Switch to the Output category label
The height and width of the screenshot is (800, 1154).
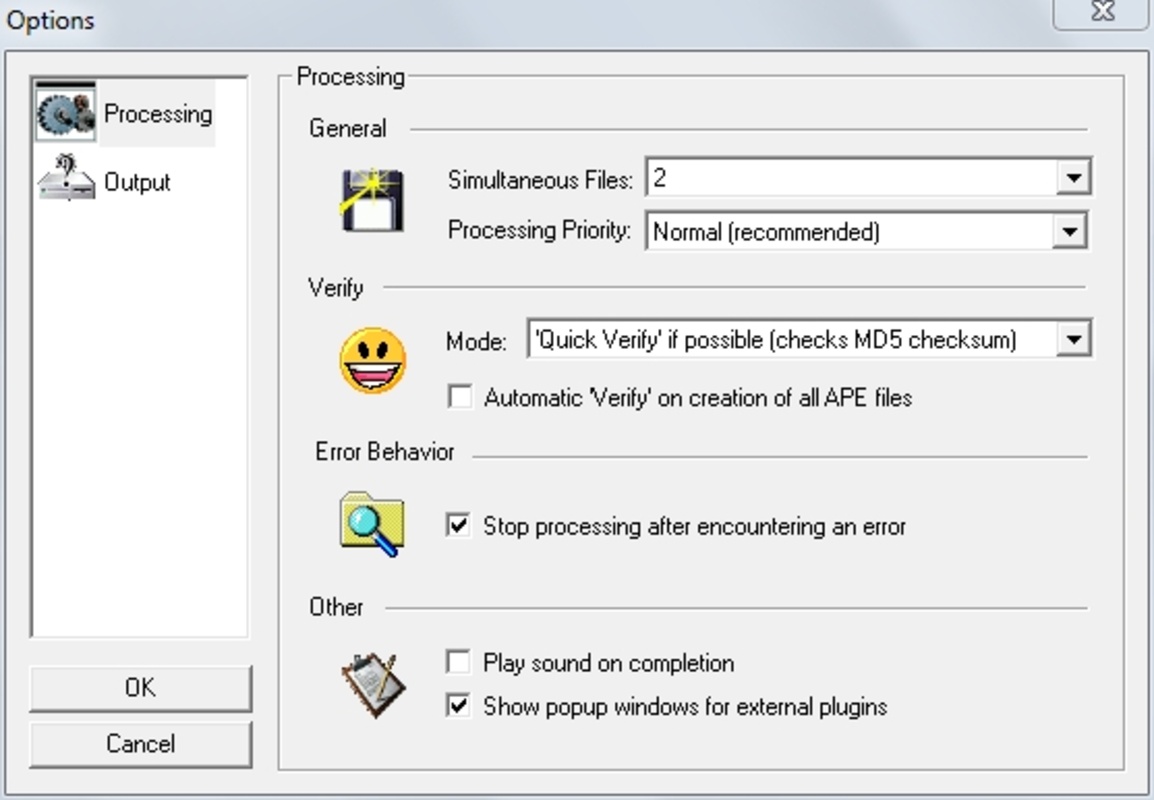(137, 182)
